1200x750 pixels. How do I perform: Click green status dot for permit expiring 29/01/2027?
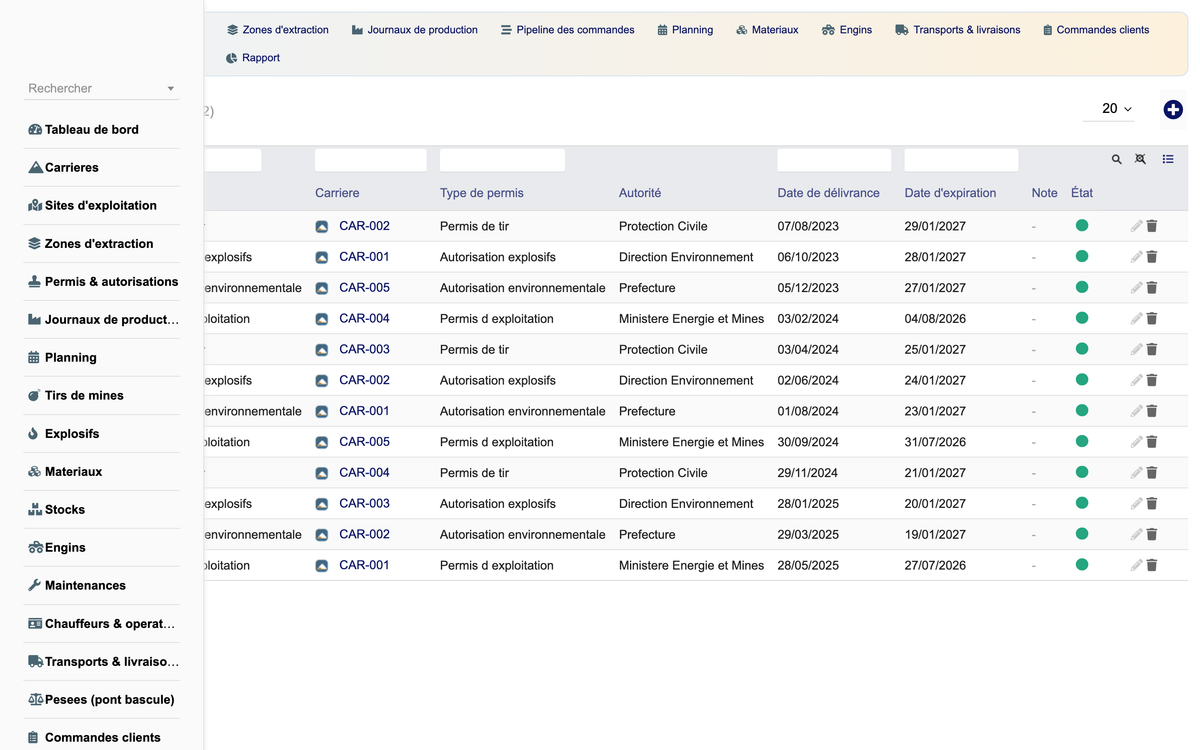(1081, 226)
